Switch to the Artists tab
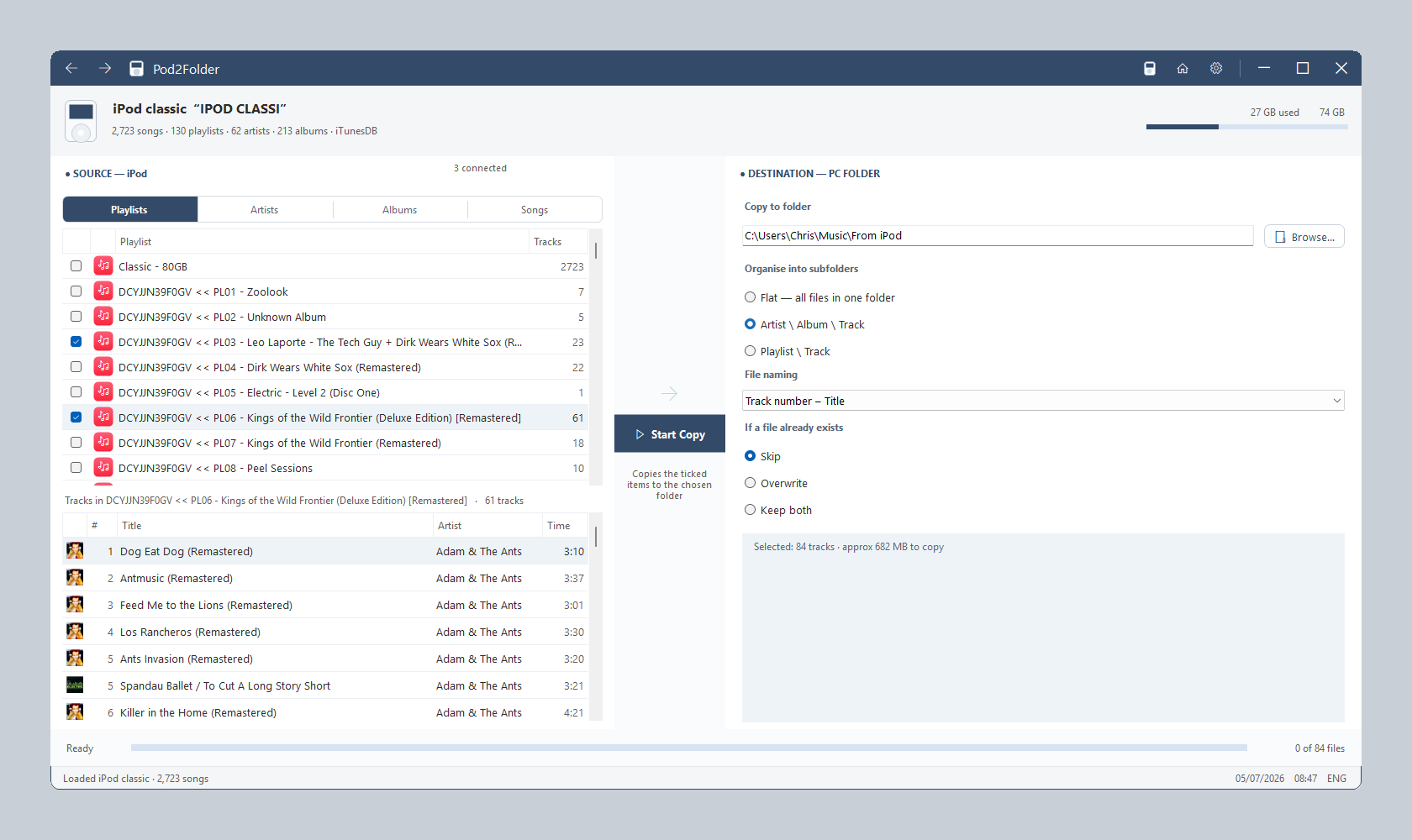This screenshot has height=840, width=1412. pyautogui.click(x=265, y=209)
